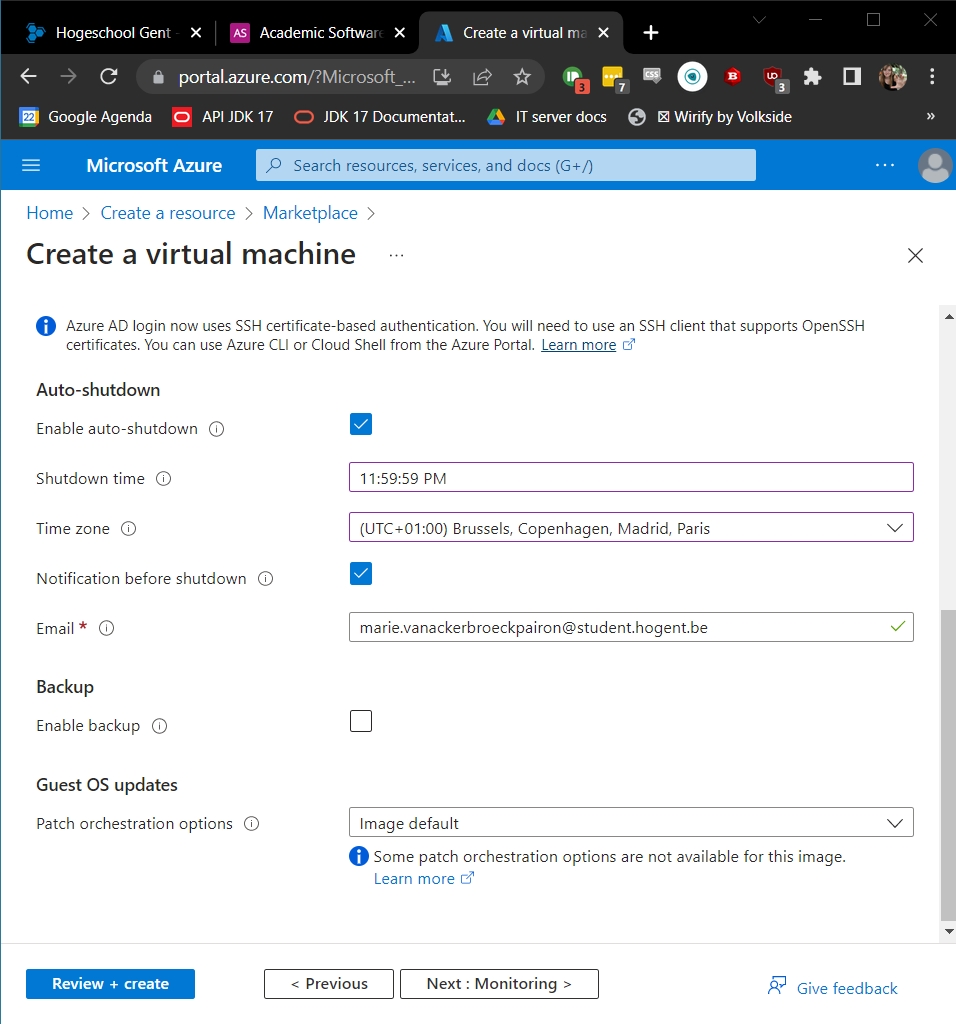This screenshot has height=1024, width=956.
Task: Open the Azure portal hamburger menu
Action: tap(31, 165)
